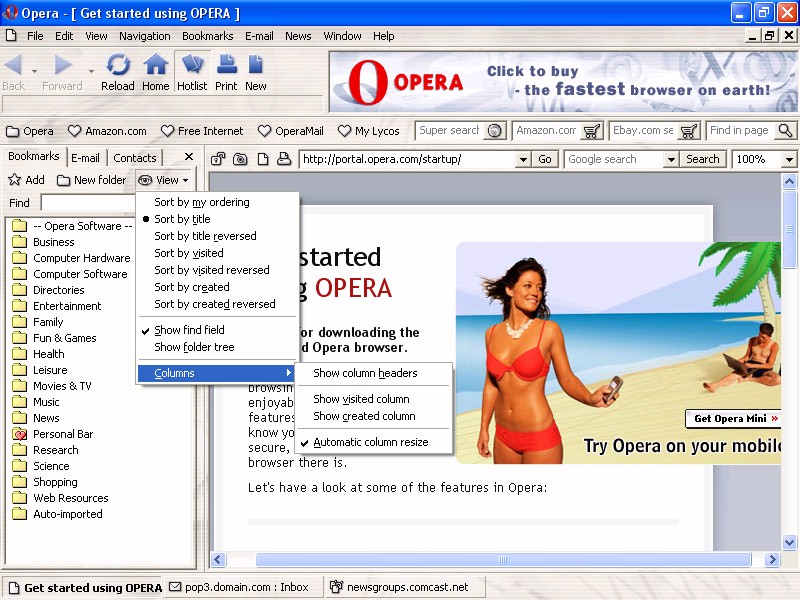Screen dimensions: 800x600
Task: Click the horizontal scrollbar thumb
Action: click(503, 560)
